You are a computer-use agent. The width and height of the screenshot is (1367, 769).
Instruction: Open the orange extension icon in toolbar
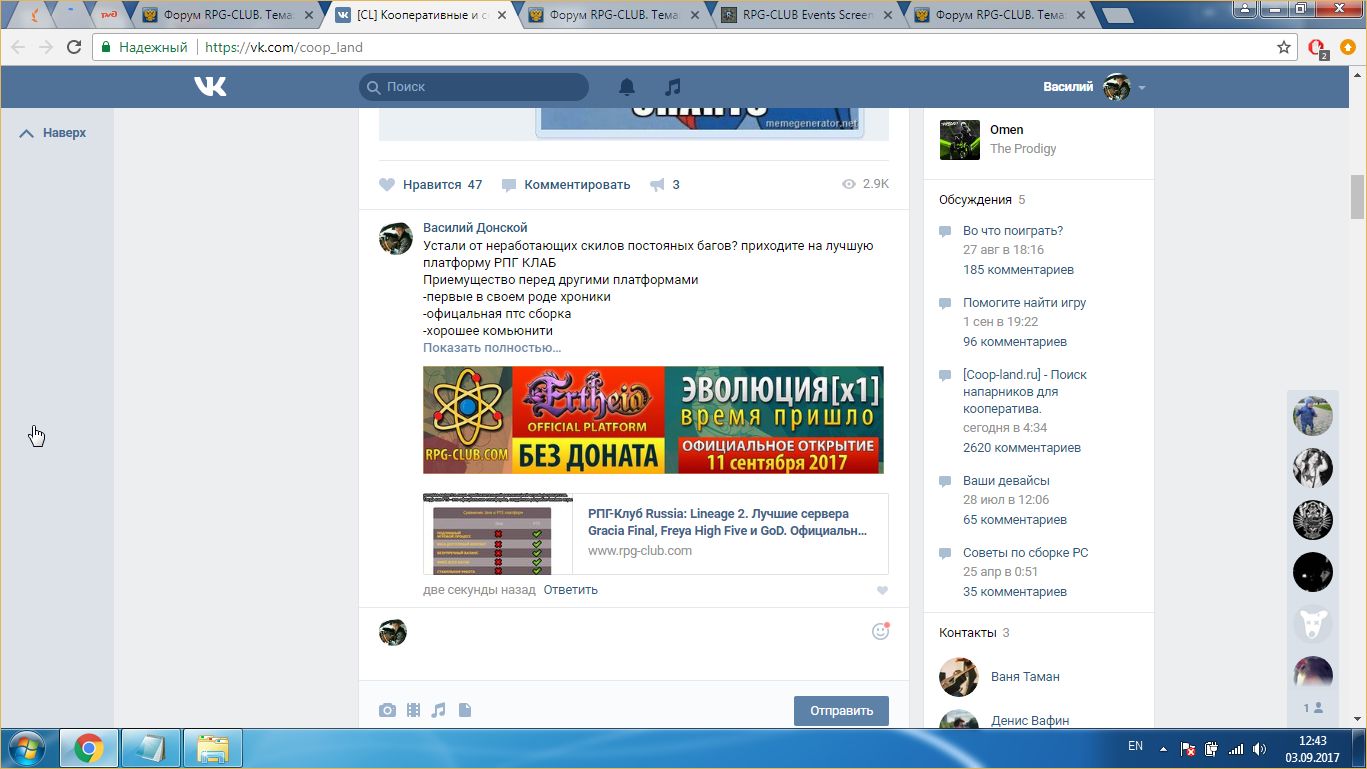[x=1347, y=47]
